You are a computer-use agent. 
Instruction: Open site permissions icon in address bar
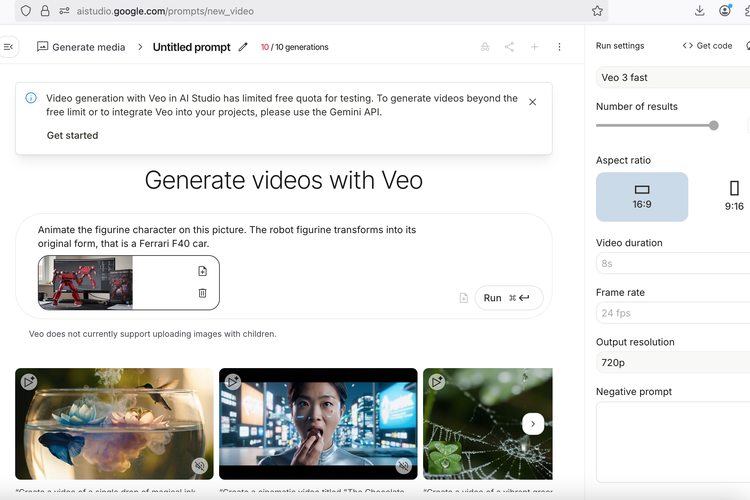[x=64, y=11]
